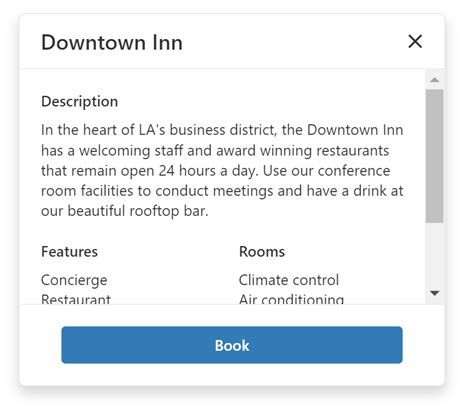Select the Concierge feature entry
474x414 pixels.
click(x=74, y=280)
